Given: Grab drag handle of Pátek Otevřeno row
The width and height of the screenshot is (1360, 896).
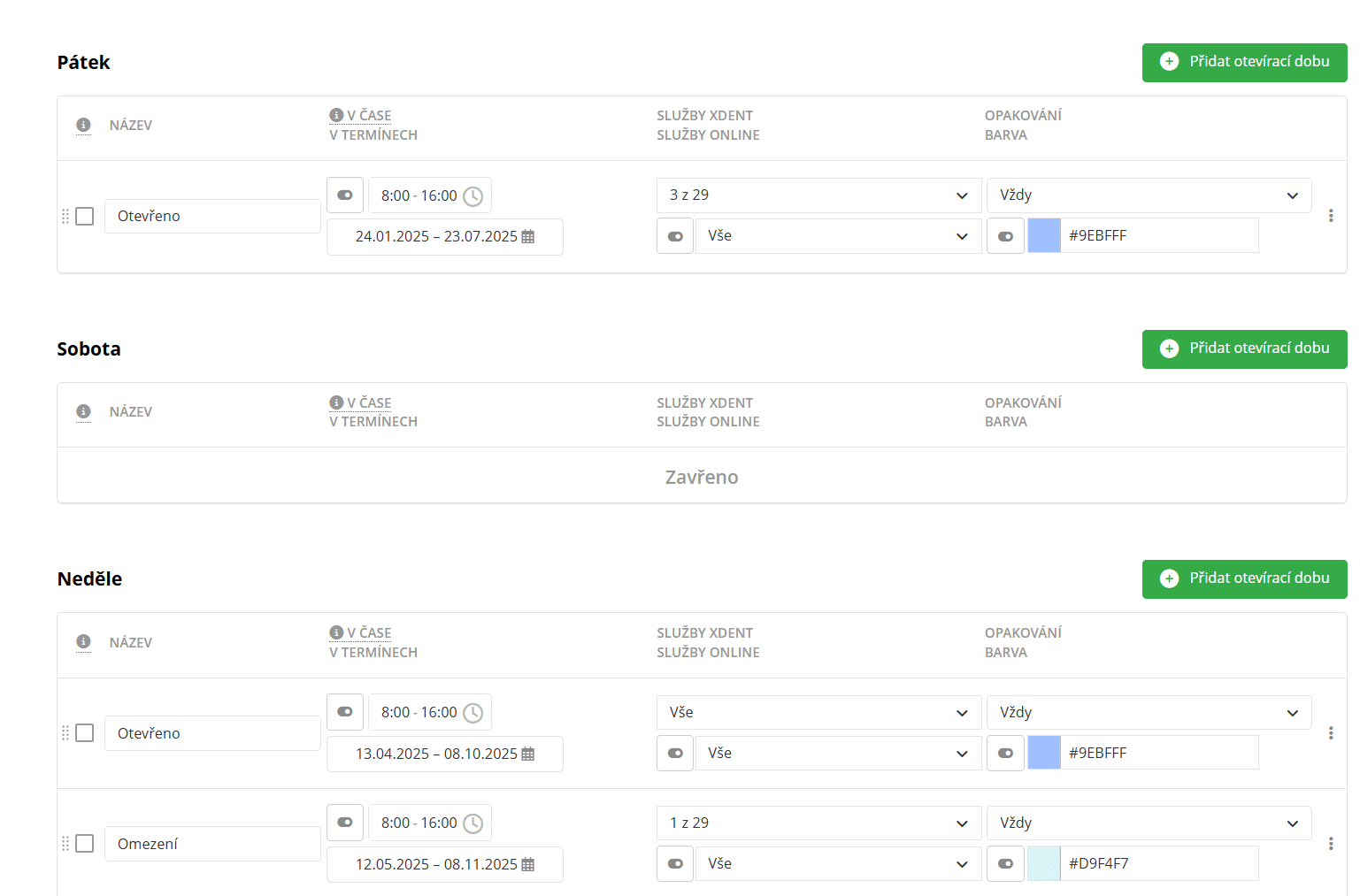Looking at the screenshot, I should point(65,216).
